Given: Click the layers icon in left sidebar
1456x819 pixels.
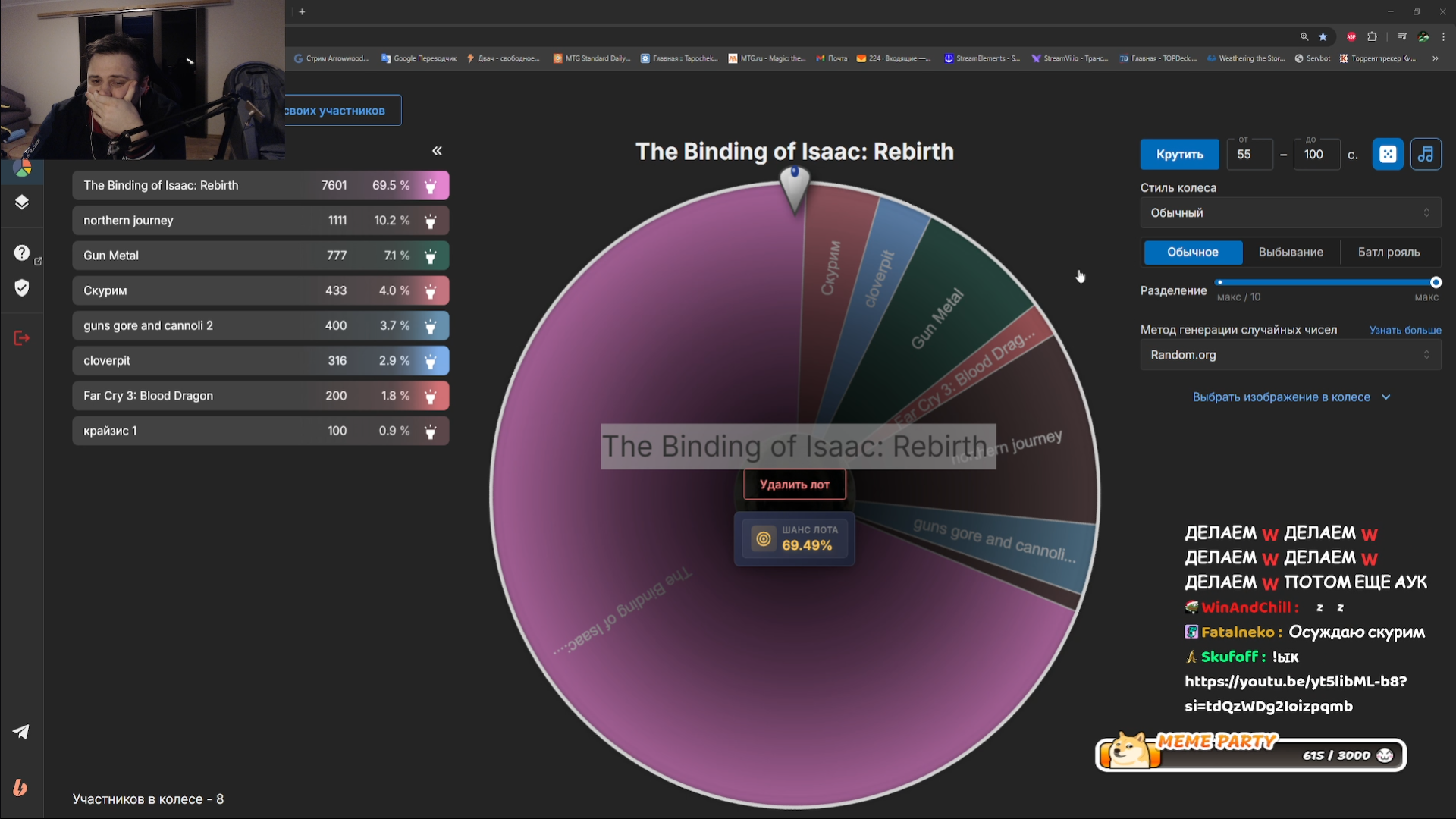Looking at the screenshot, I should pyautogui.click(x=22, y=202).
